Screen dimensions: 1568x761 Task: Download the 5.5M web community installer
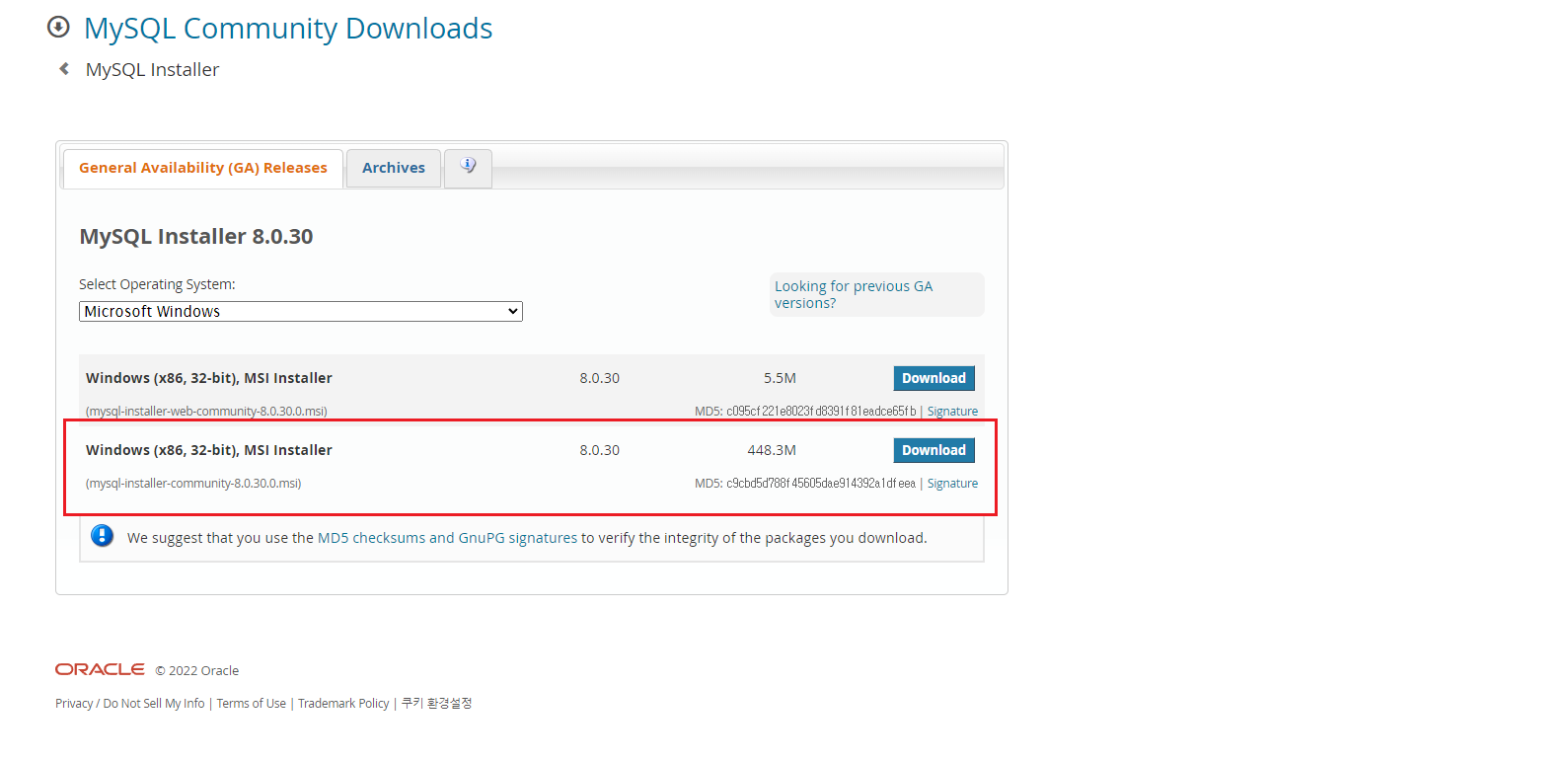933,378
